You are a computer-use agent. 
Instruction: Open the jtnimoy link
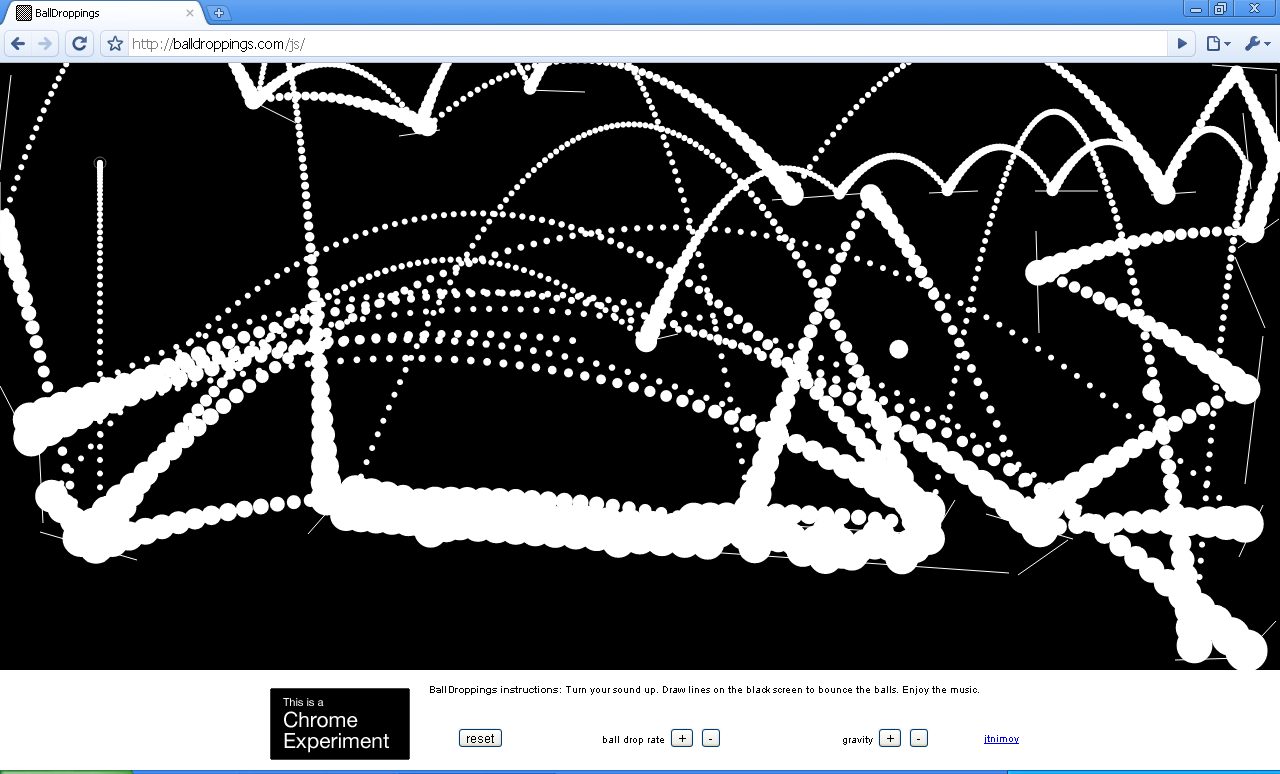click(1001, 739)
